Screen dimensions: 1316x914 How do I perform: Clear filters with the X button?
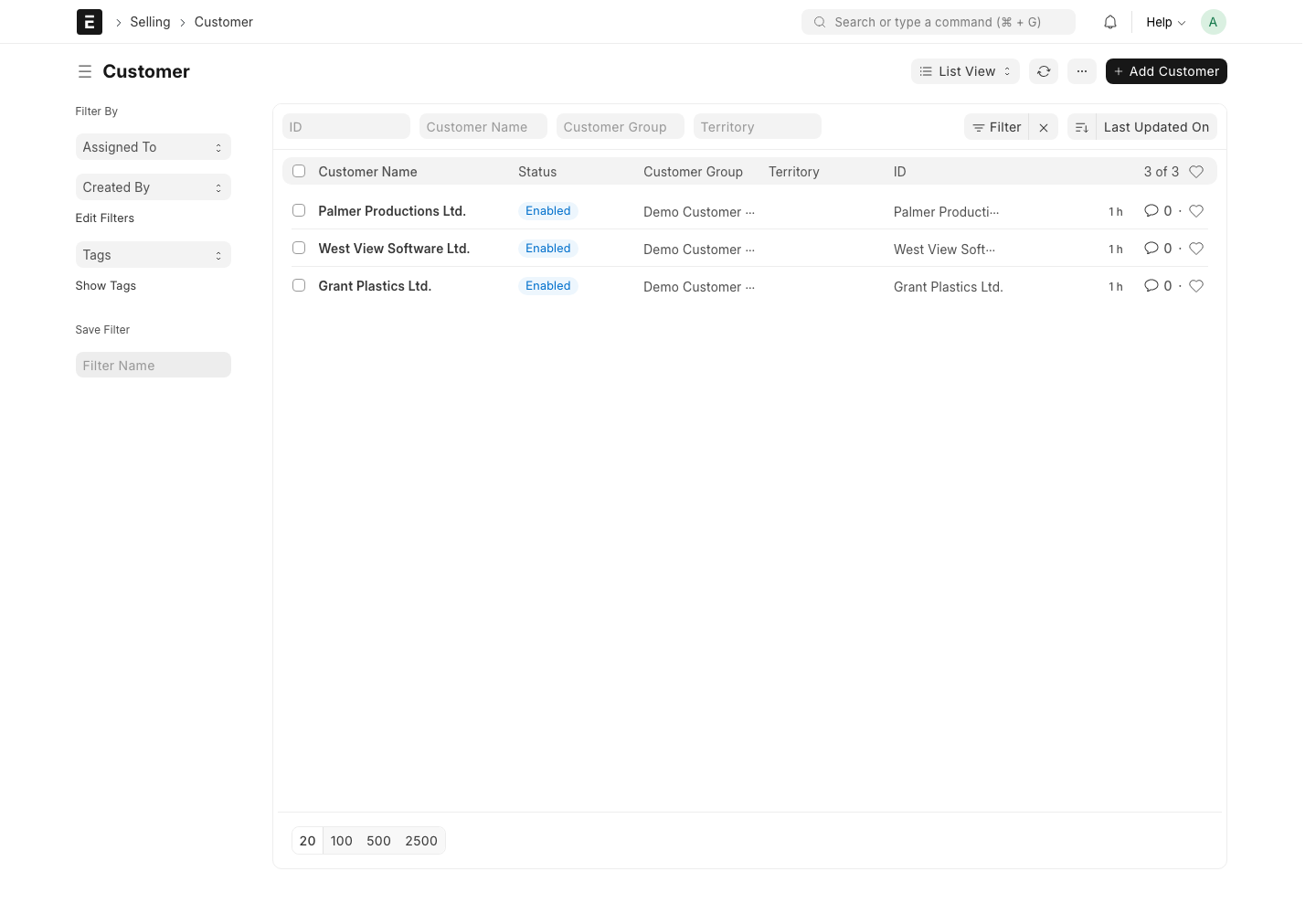coord(1044,127)
